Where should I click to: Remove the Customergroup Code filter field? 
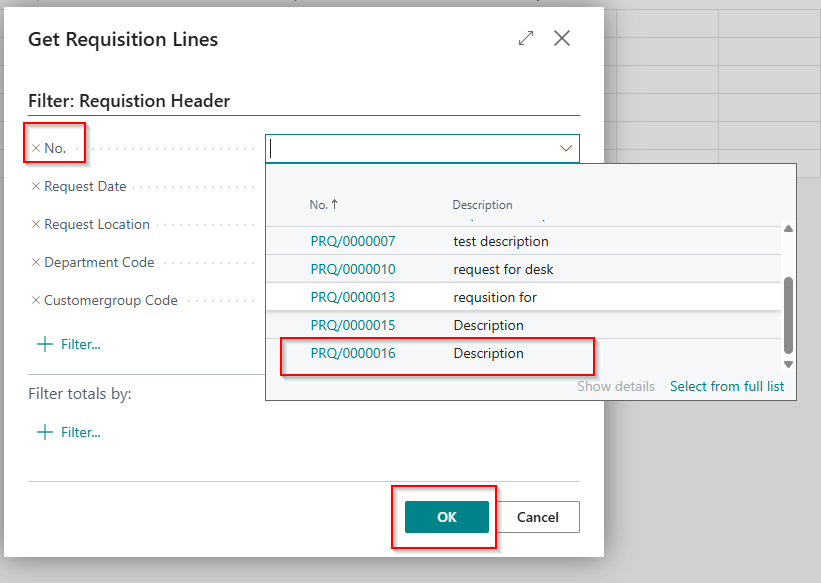pos(36,300)
